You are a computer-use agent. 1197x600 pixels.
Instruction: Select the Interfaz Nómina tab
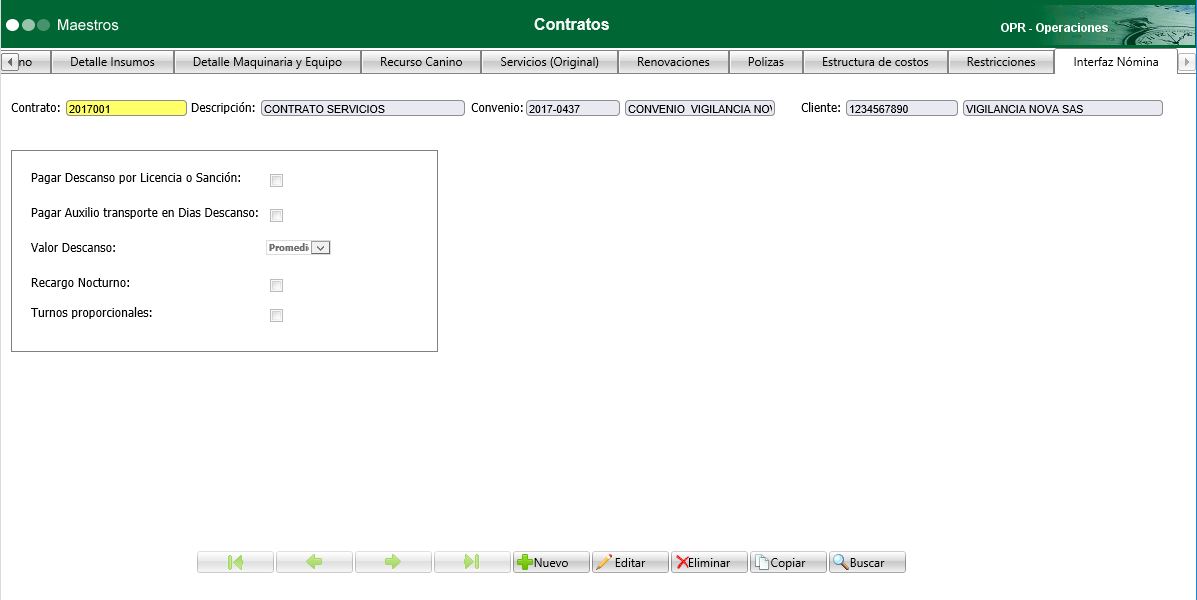click(1115, 62)
